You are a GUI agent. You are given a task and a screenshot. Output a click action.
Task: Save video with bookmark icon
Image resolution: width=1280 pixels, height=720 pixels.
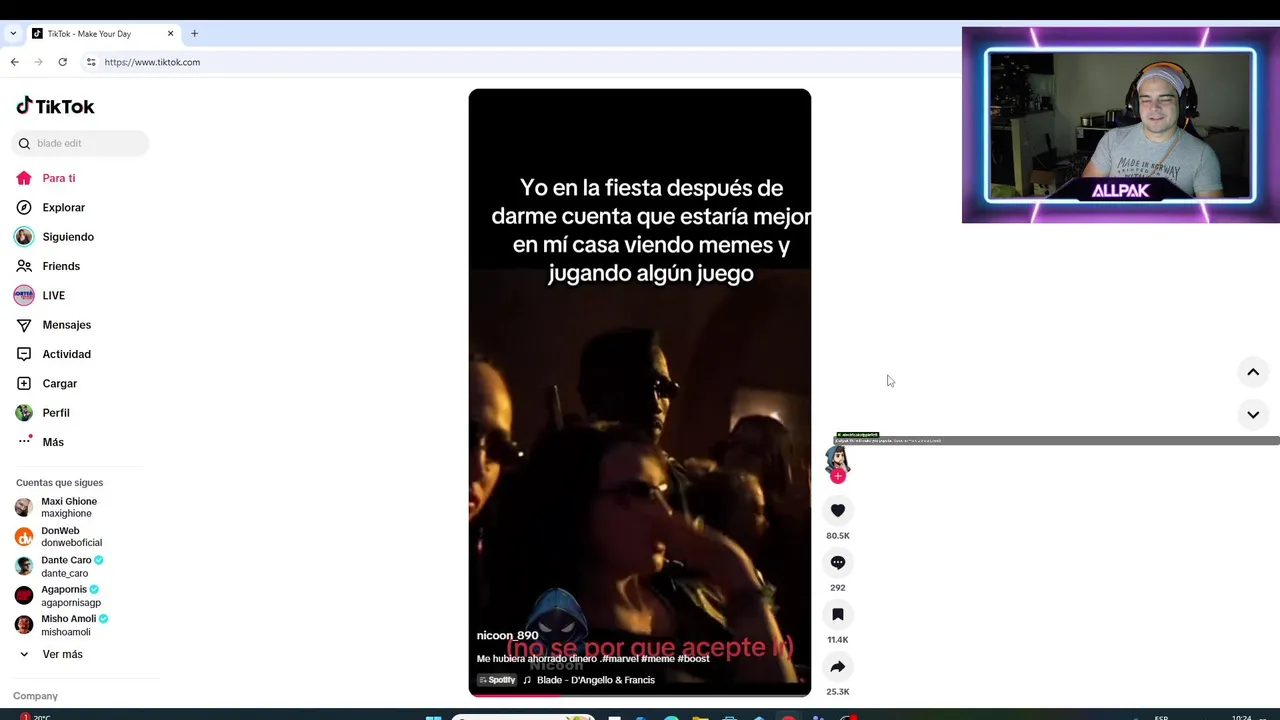(x=838, y=614)
